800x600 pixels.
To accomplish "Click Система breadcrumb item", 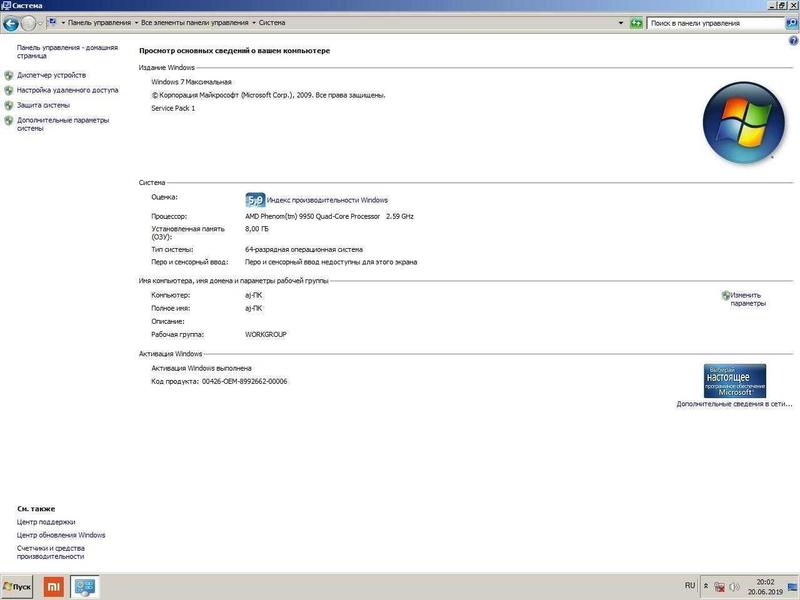I will (272, 23).
